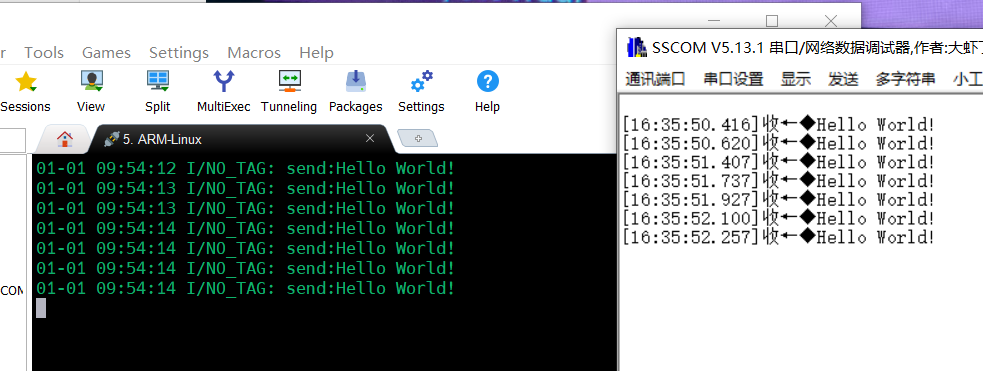This screenshot has width=983, height=371.
Task: Open the Tunneling tool
Action: 290,81
